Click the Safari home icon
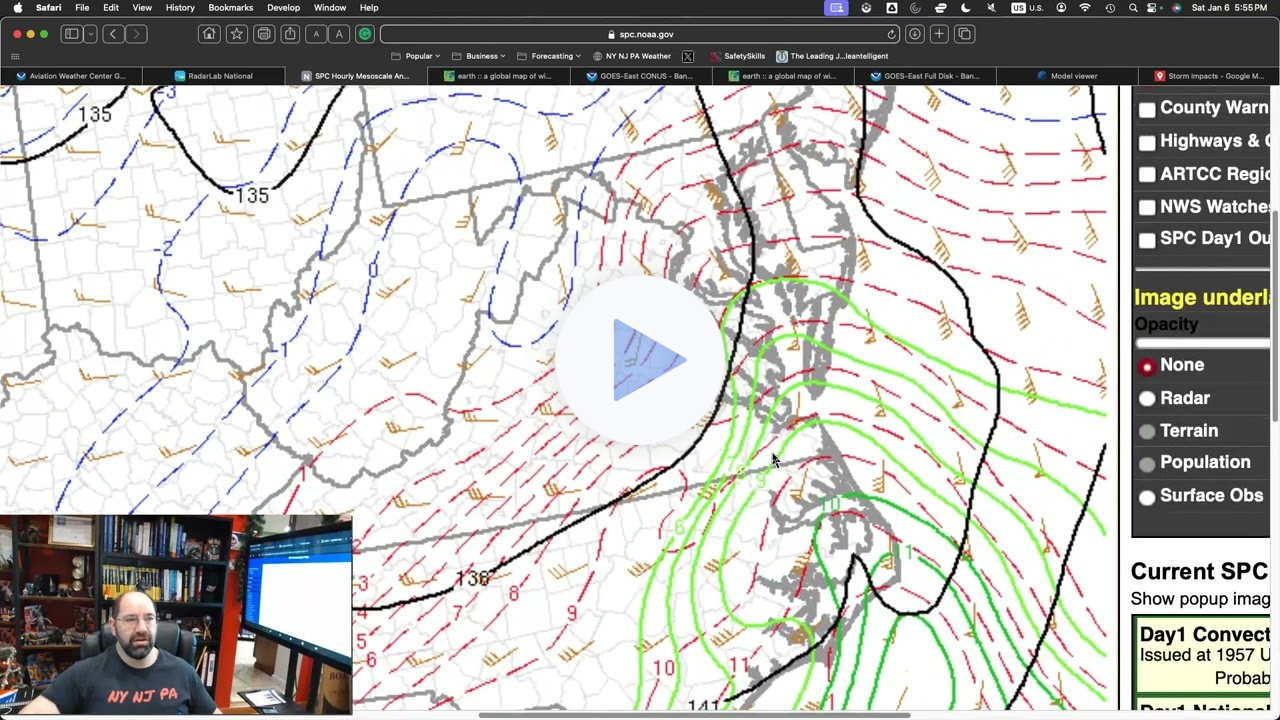The image size is (1280, 720). click(208, 33)
